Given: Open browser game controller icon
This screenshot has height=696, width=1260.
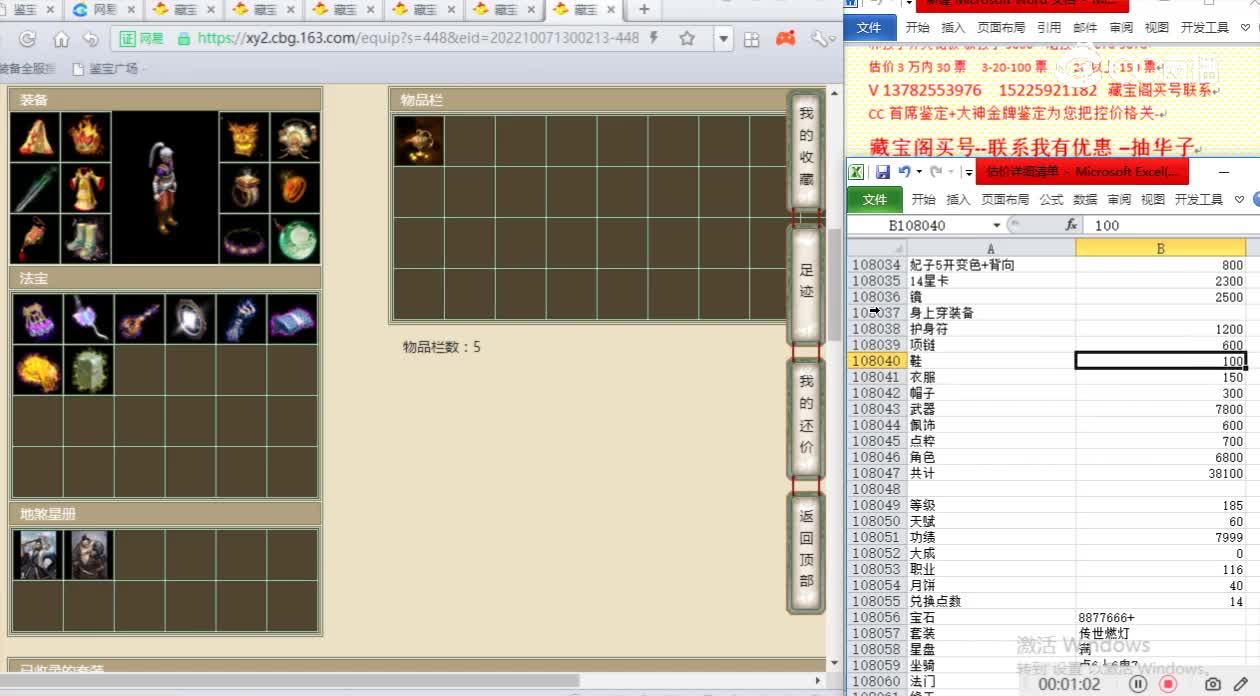Looking at the screenshot, I should click(x=786, y=39).
